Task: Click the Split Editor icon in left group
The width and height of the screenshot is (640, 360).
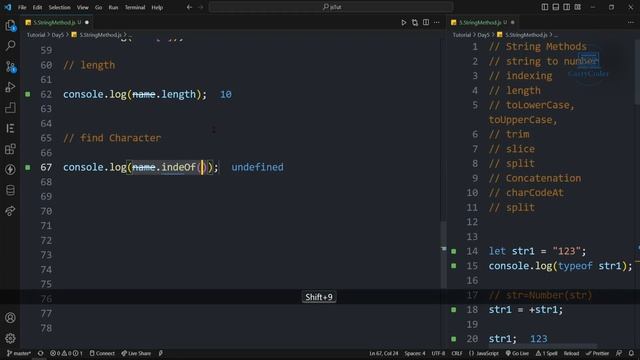Action: 426,22
